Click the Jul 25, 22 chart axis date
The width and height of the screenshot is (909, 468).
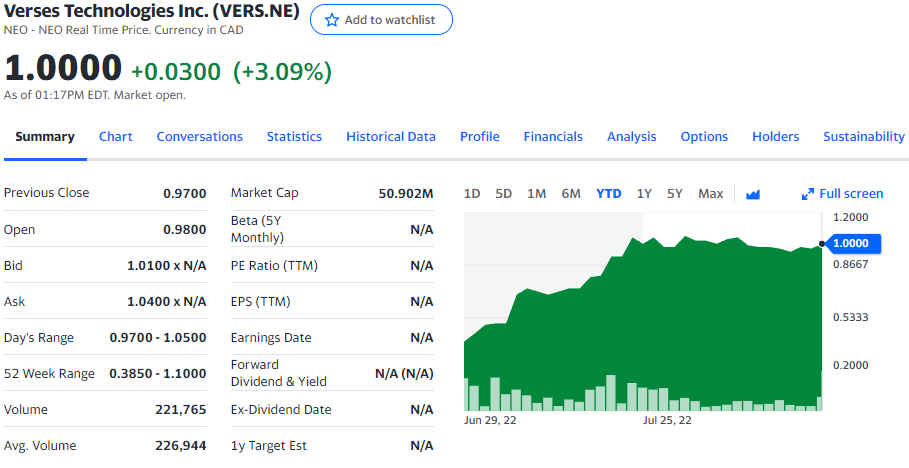667,420
